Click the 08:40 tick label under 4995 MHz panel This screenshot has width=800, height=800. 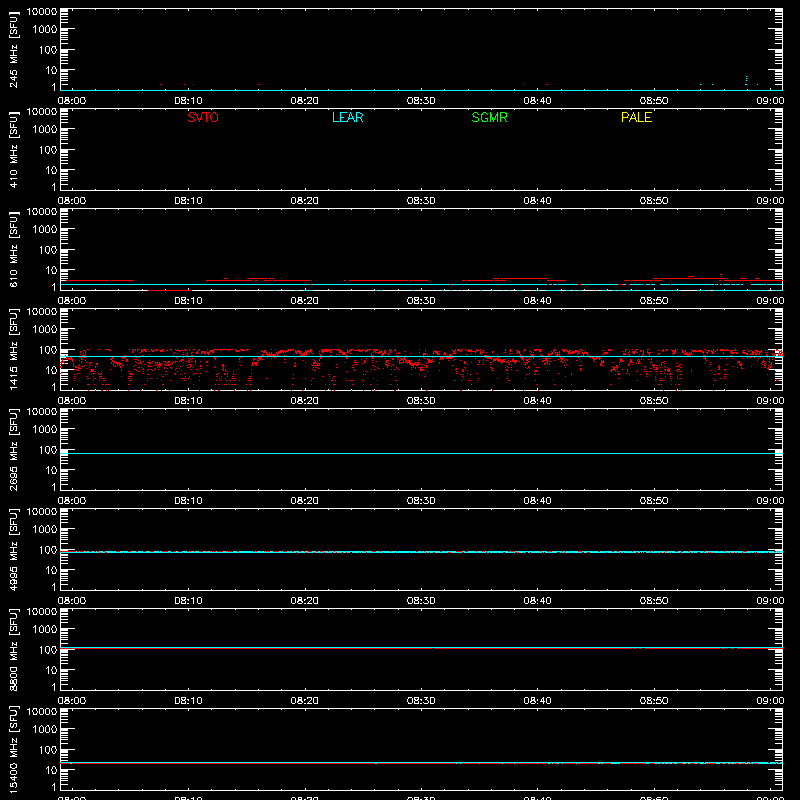537,601
